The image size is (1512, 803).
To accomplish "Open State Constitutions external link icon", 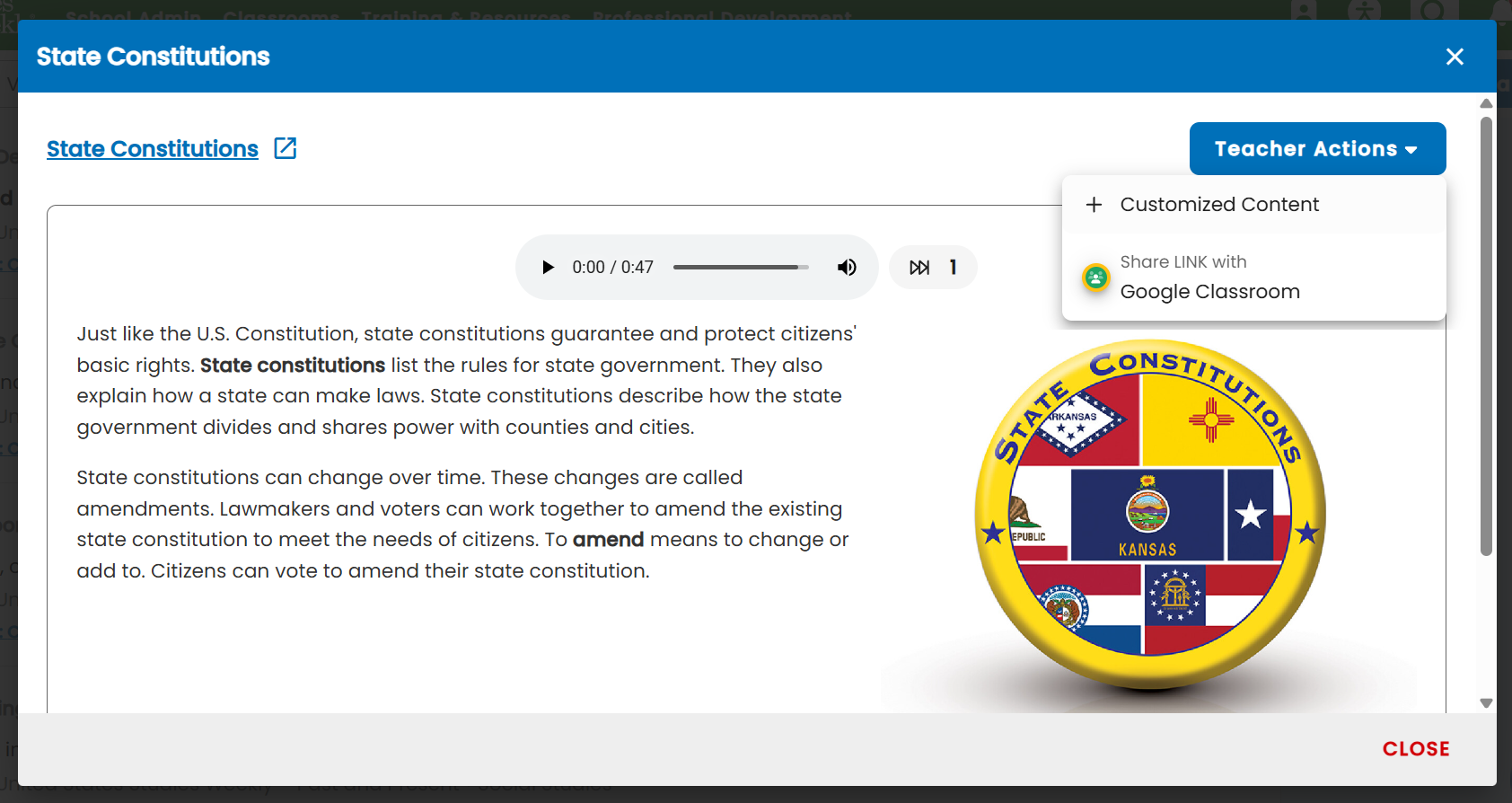I will [286, 148].
